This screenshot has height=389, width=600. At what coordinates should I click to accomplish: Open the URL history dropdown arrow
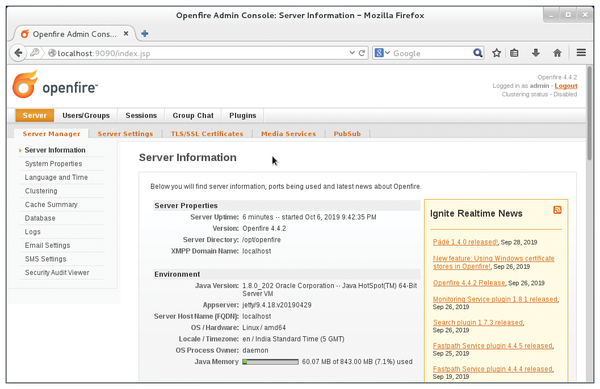(352, 53)
